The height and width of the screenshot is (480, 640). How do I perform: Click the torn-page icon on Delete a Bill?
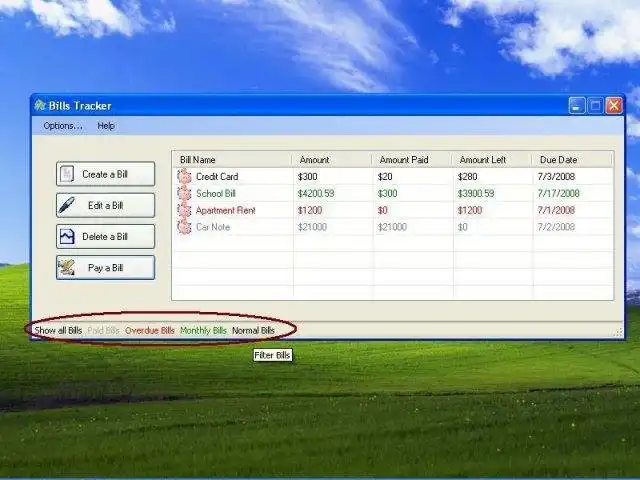click(67, 236)
